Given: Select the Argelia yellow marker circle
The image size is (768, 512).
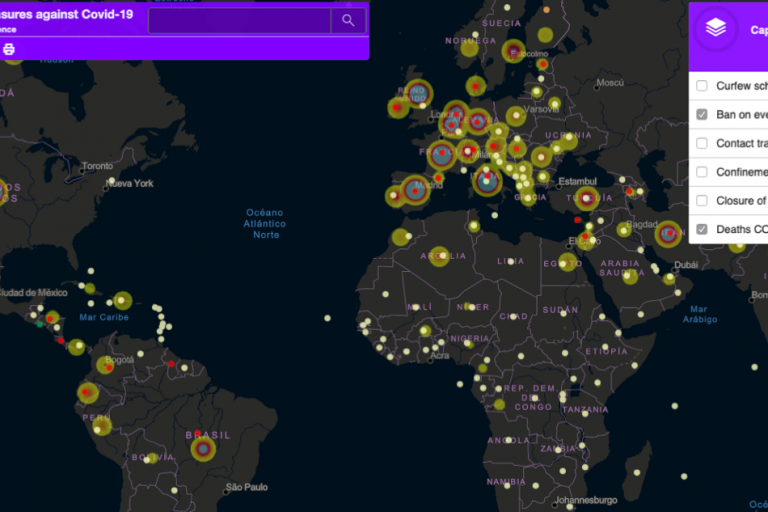Looking at the screenshot, I should [439, 257].
